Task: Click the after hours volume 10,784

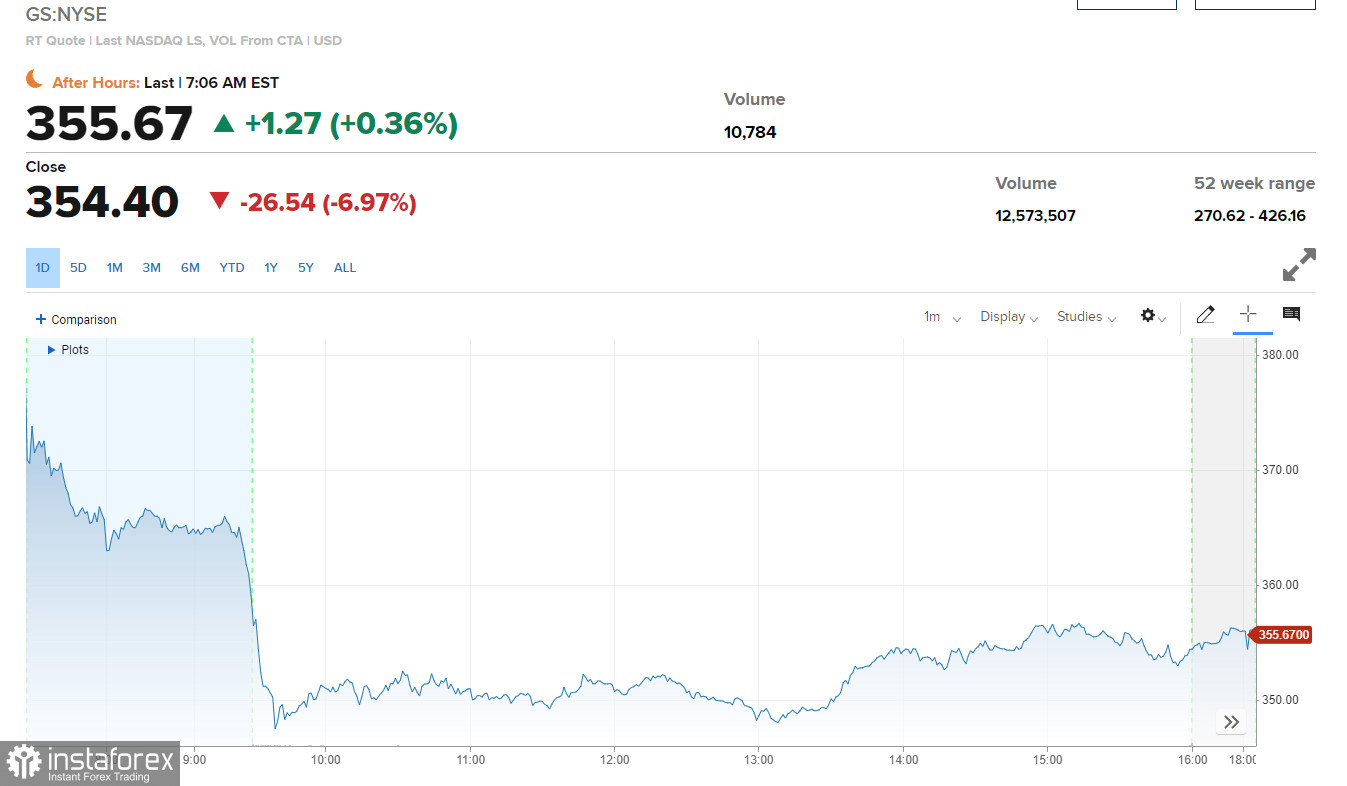Action: click(x=750, y=132)
